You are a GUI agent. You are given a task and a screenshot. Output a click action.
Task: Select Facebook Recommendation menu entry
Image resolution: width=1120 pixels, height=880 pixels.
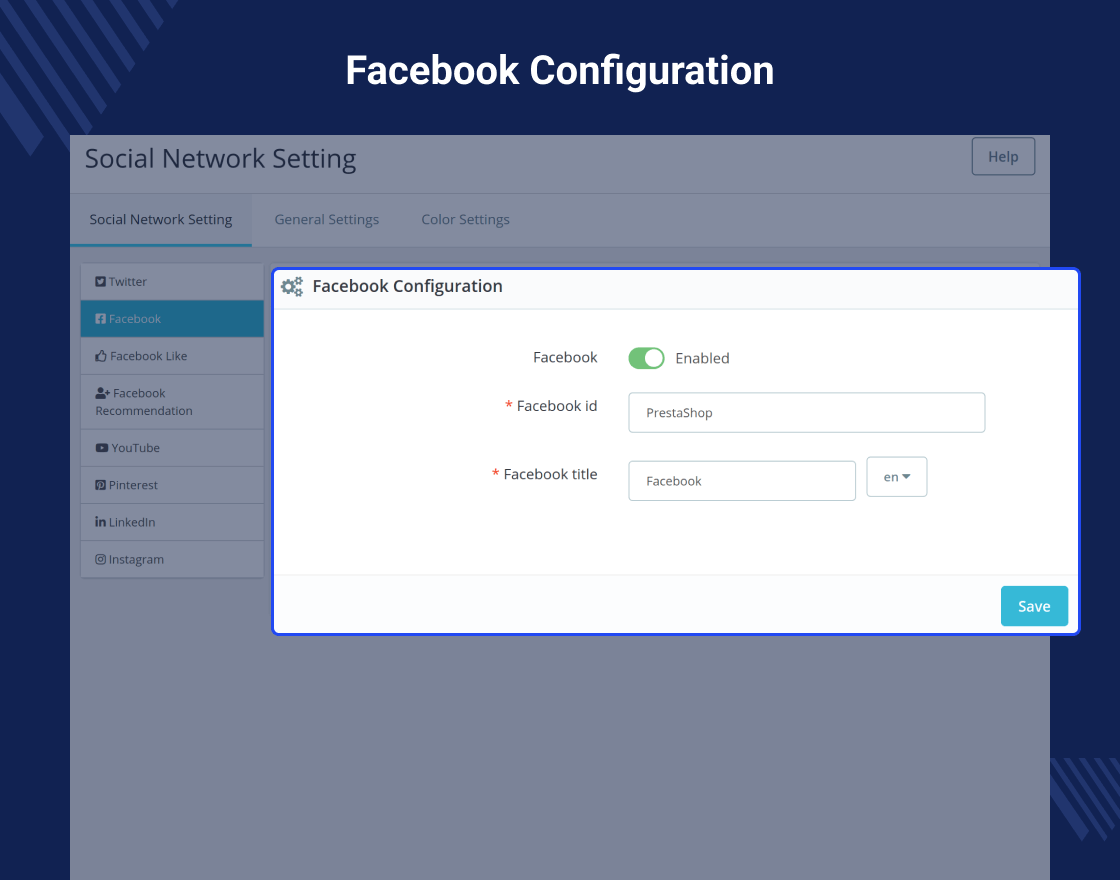click(x=172, y=402)
